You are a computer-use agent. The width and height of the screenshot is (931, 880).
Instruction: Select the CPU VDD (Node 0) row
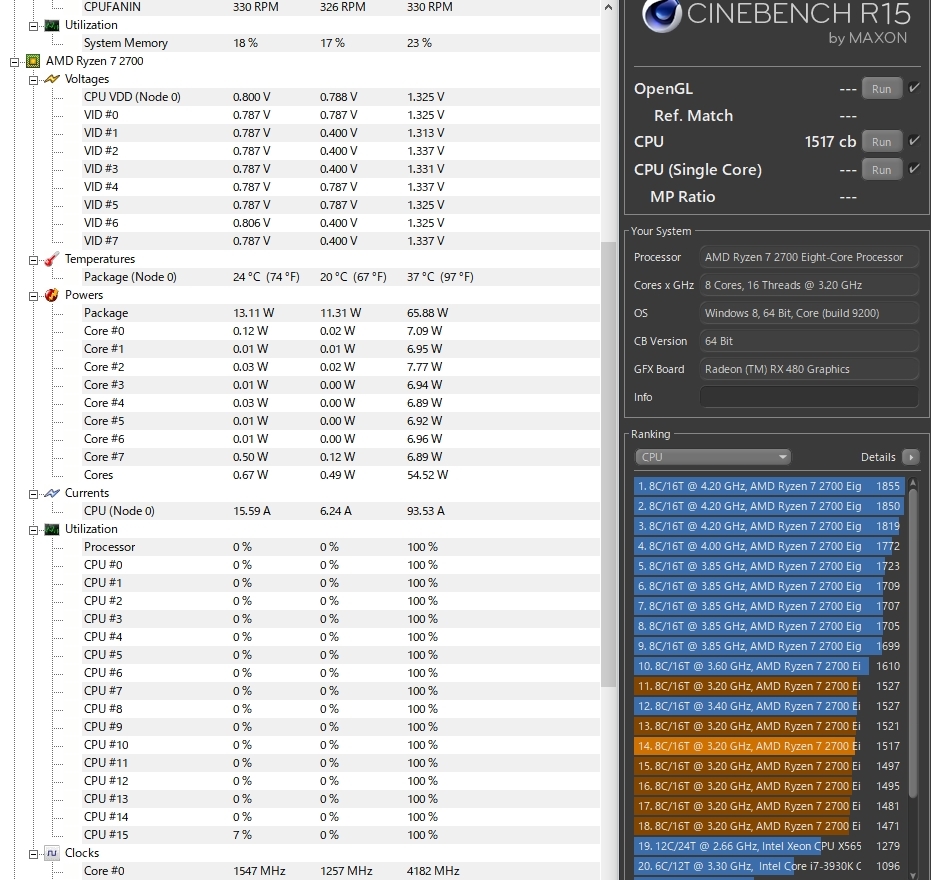click(x=341, y=97)
